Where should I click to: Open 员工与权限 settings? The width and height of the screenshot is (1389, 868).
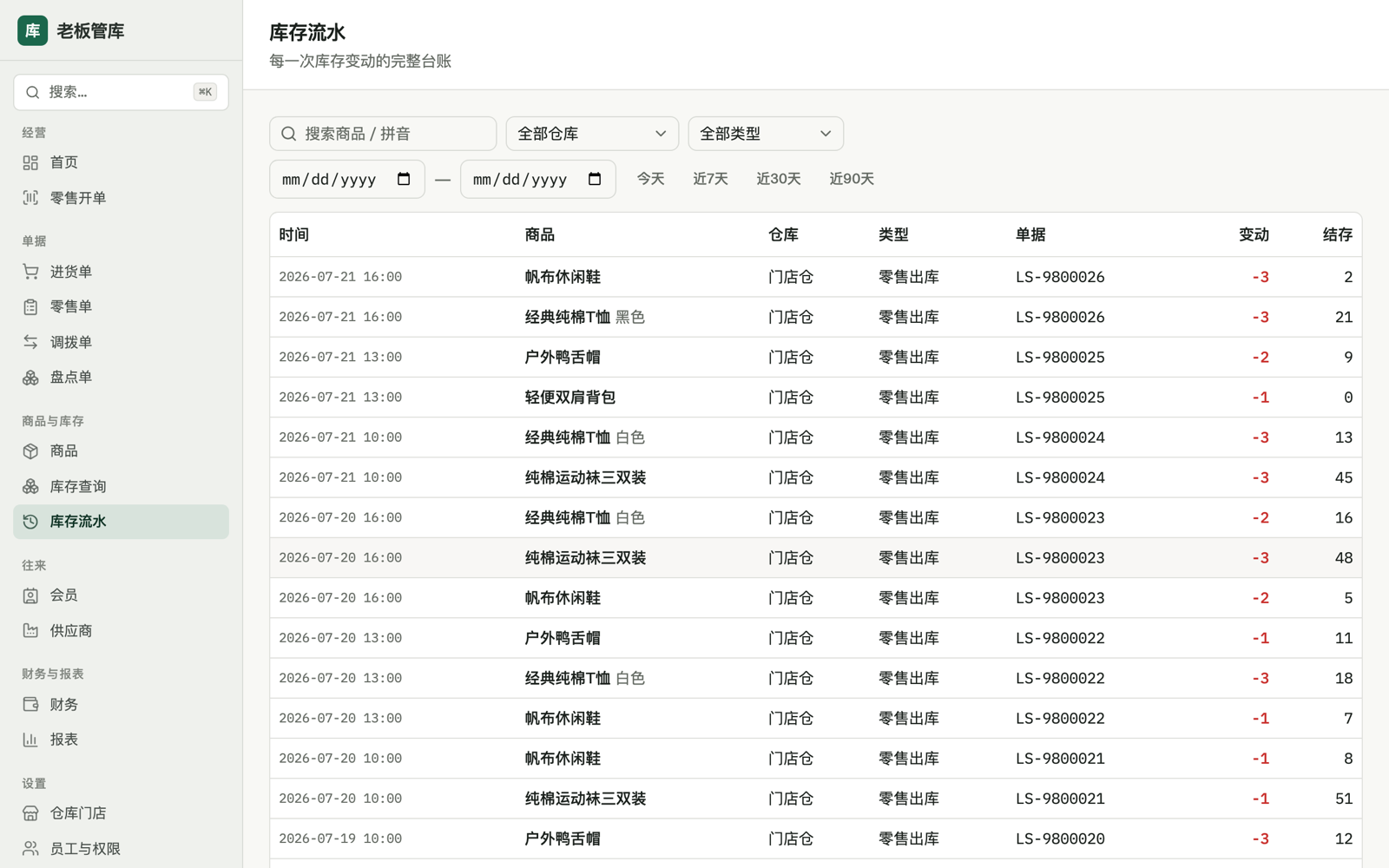pos(121,849)
